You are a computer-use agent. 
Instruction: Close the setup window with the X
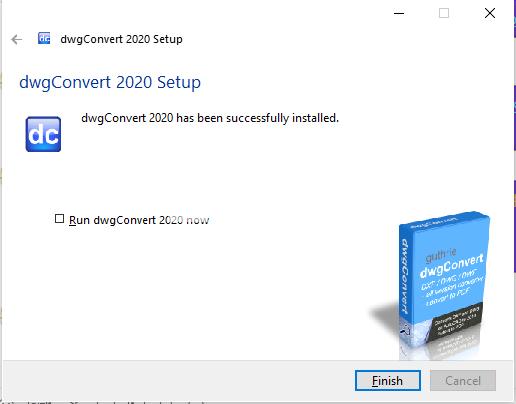pyautogui.click(x=490, y=13)
